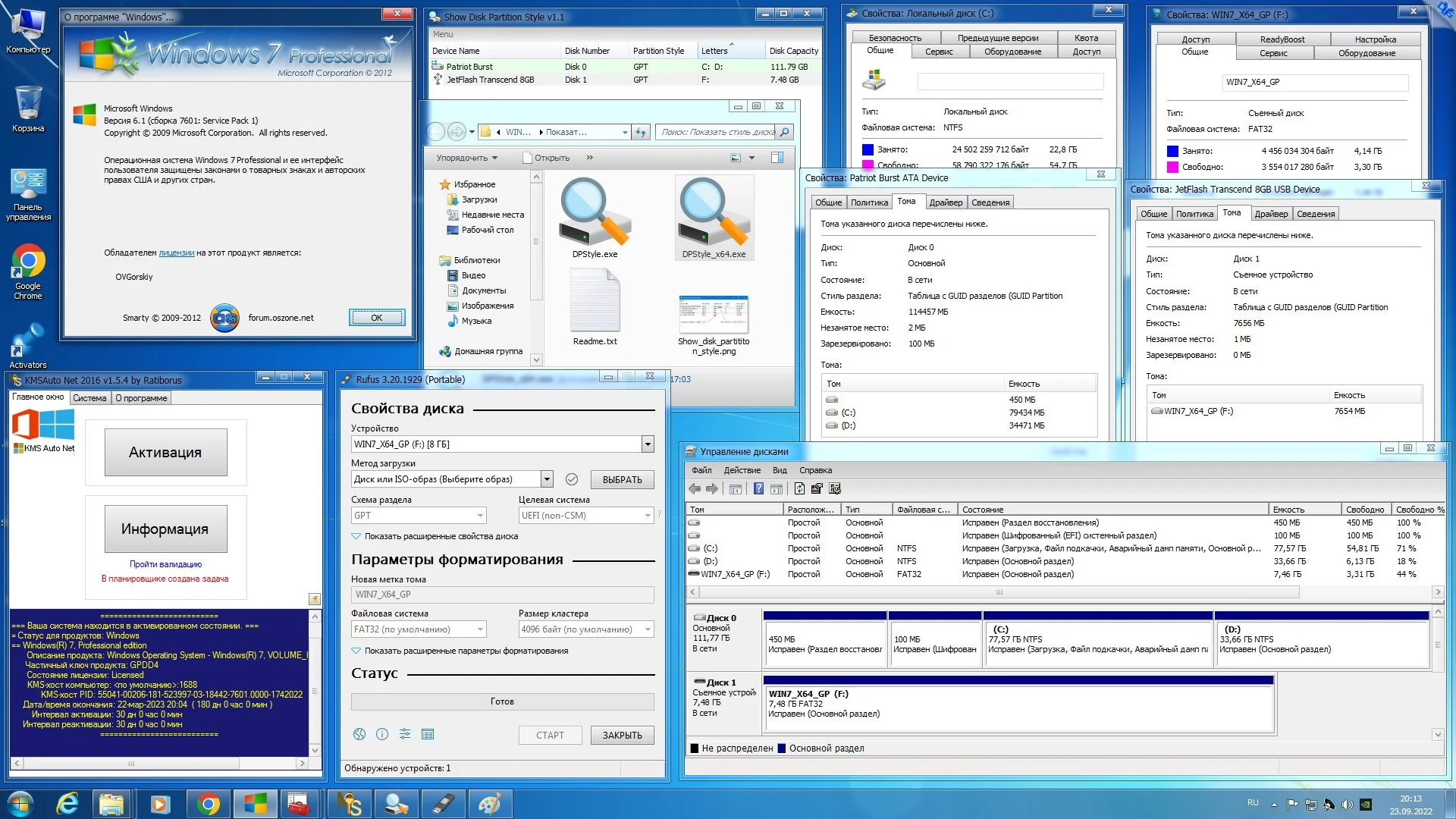Open Действие menu in Disk Management
1456x819 pixels.
click(742, 470)
